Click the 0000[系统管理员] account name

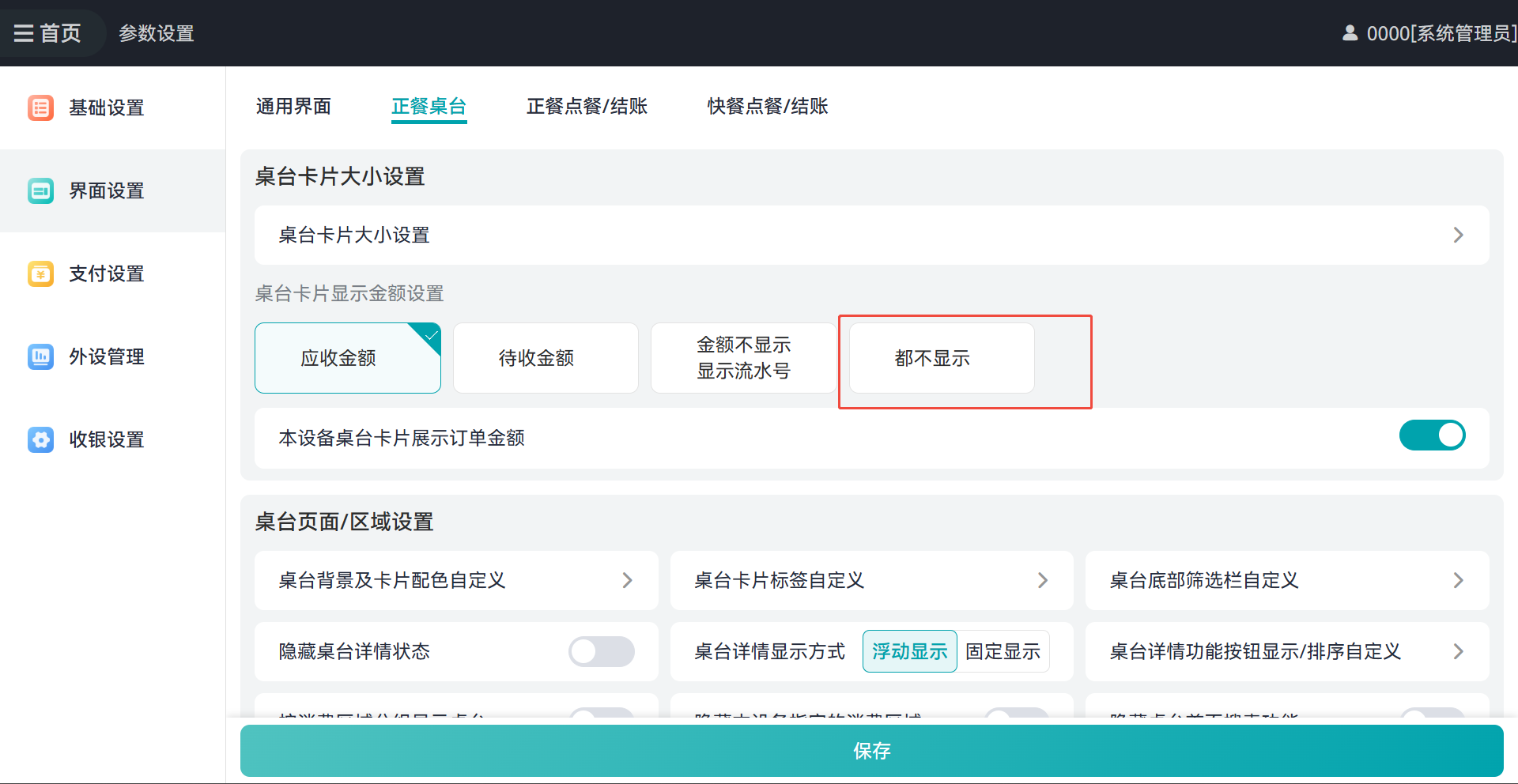(x=1442, y=33)
